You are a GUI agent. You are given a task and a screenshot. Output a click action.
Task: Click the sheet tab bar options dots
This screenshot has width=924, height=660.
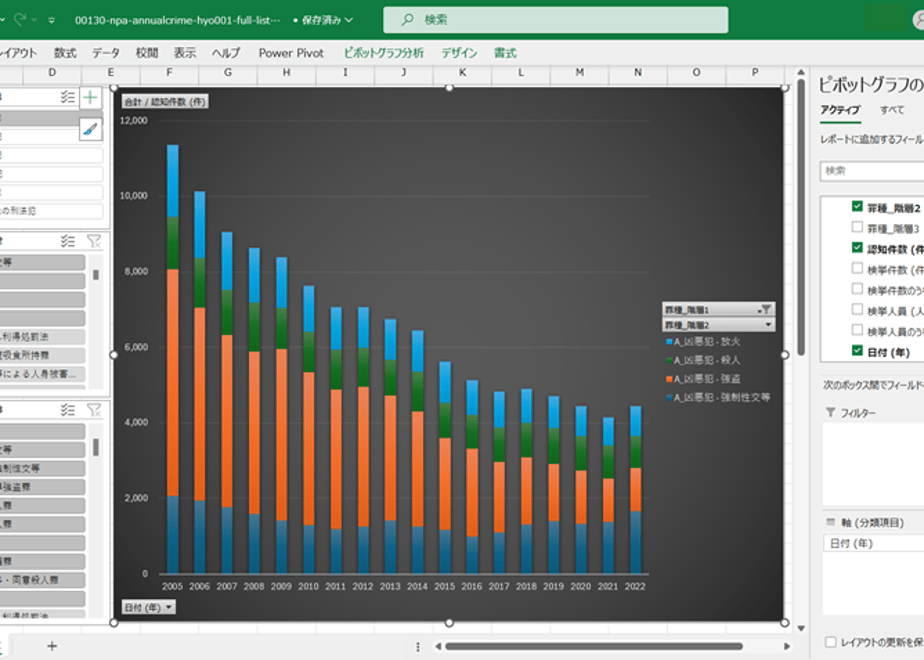point(418,646)
